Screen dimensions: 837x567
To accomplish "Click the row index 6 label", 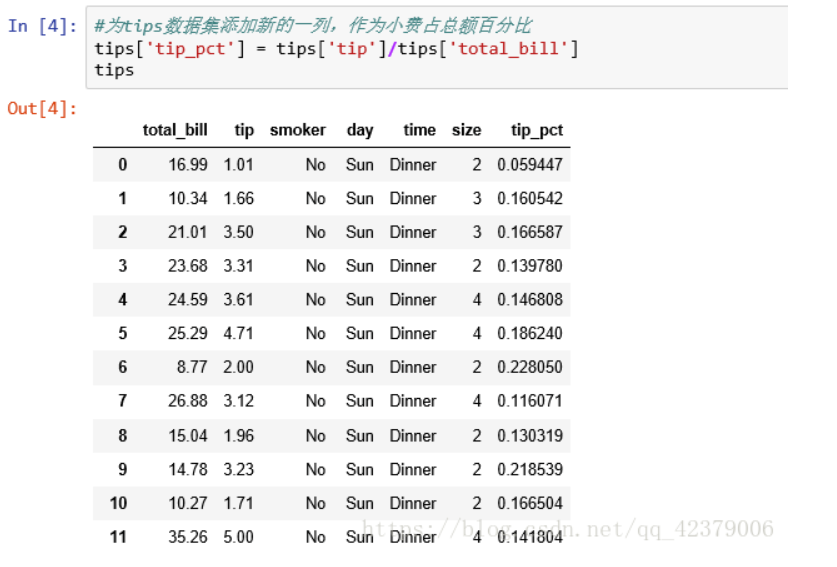I will point(123,367).
